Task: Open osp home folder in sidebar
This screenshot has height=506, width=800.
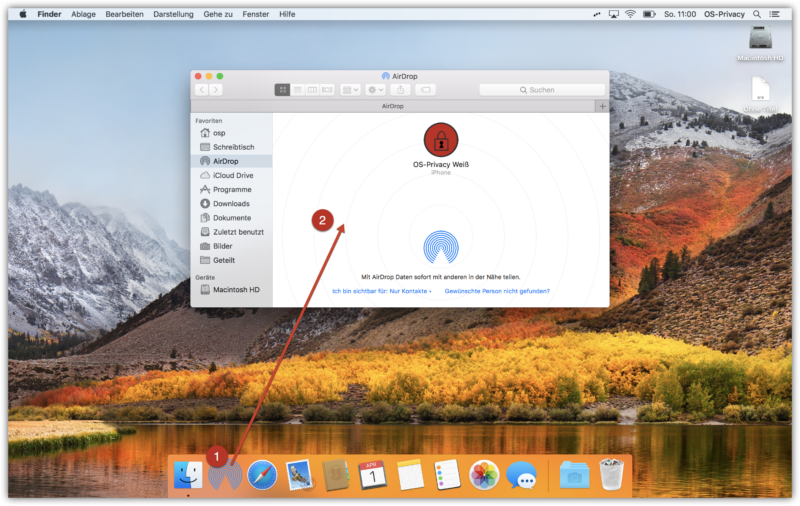Action: 232,133
